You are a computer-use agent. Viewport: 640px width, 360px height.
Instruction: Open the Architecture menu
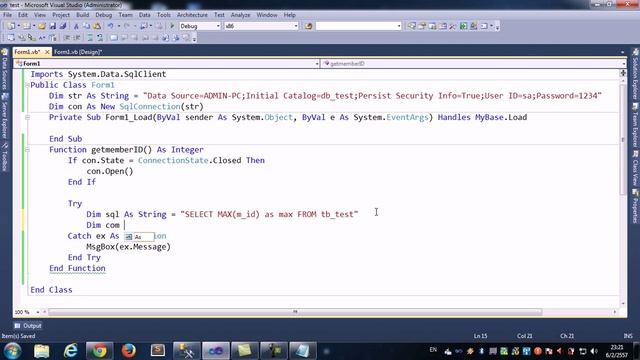pos(192,15)
